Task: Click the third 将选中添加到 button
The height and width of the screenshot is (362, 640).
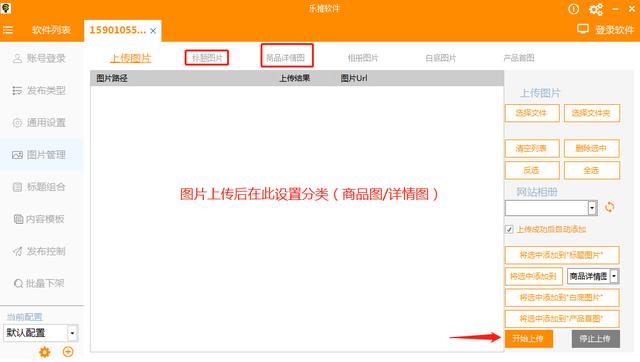Action: 562,298
